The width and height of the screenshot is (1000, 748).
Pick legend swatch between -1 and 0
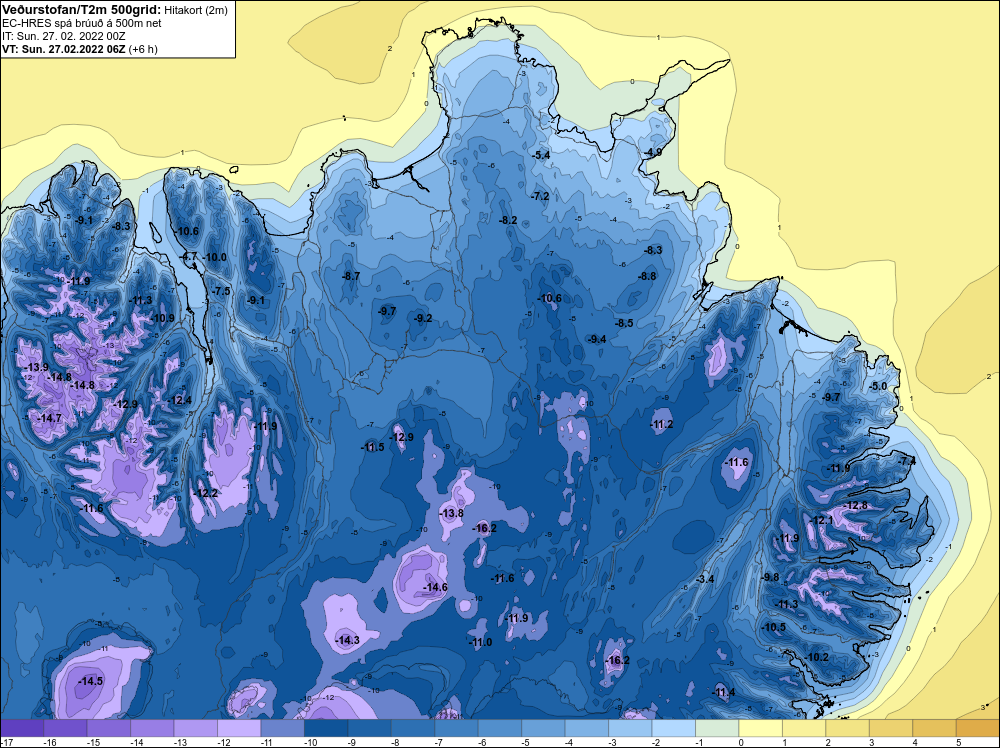tap(717, 728)
